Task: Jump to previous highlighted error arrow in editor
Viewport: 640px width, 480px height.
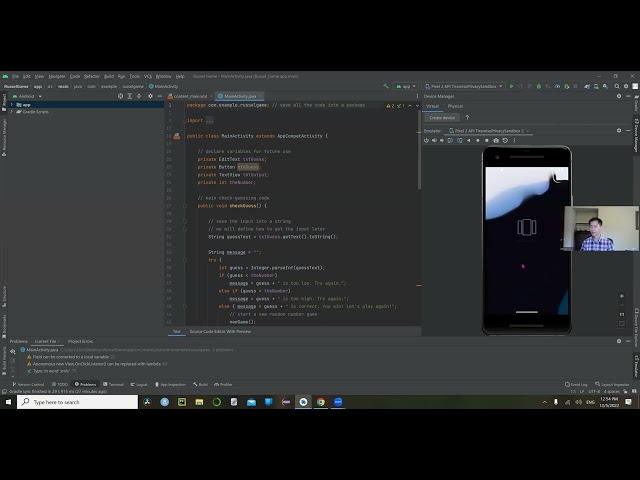Action: 410,106
